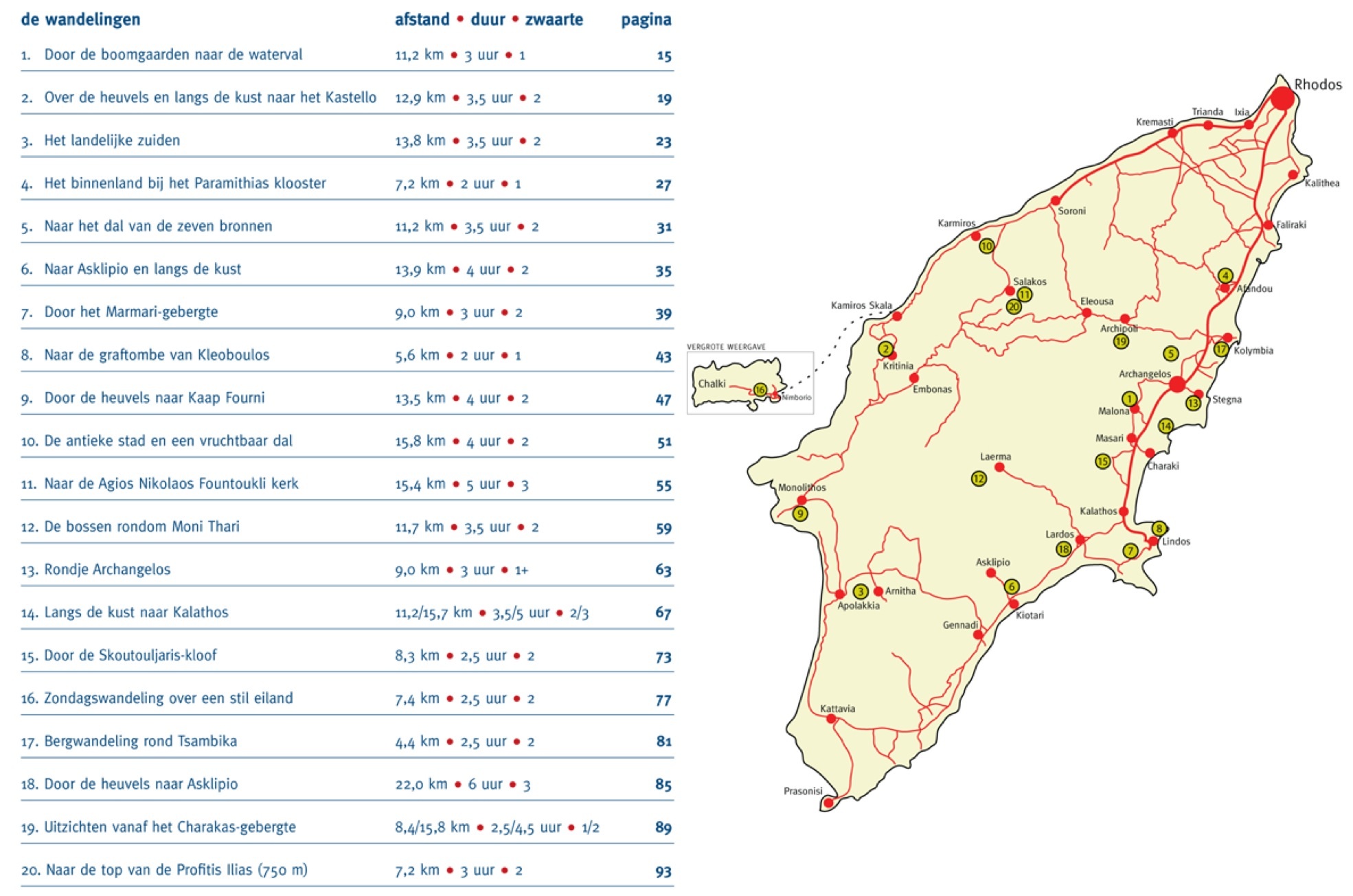
Task: Click walk marker 10 near Karmiros
Action: (x=986, y=246)
